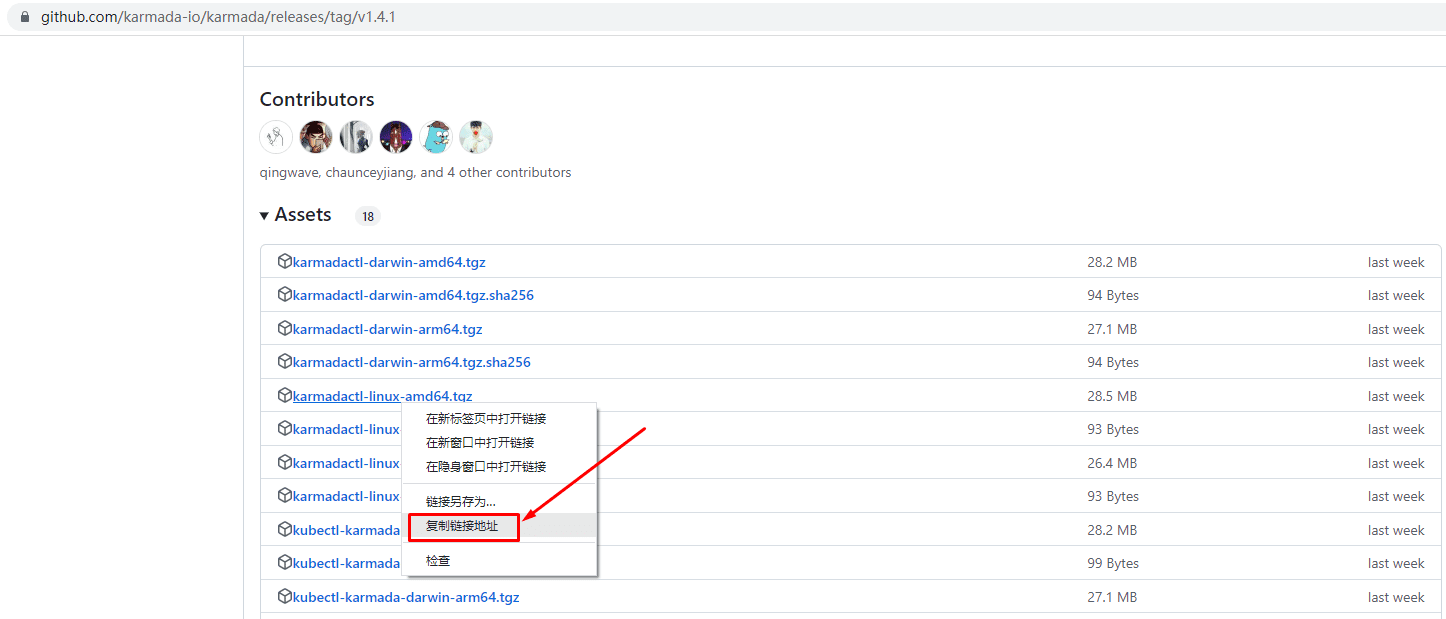The width and height of the screenshot is (1446, 619).
Task: Open second contributor avatar
Action: (x=316, y=137)
